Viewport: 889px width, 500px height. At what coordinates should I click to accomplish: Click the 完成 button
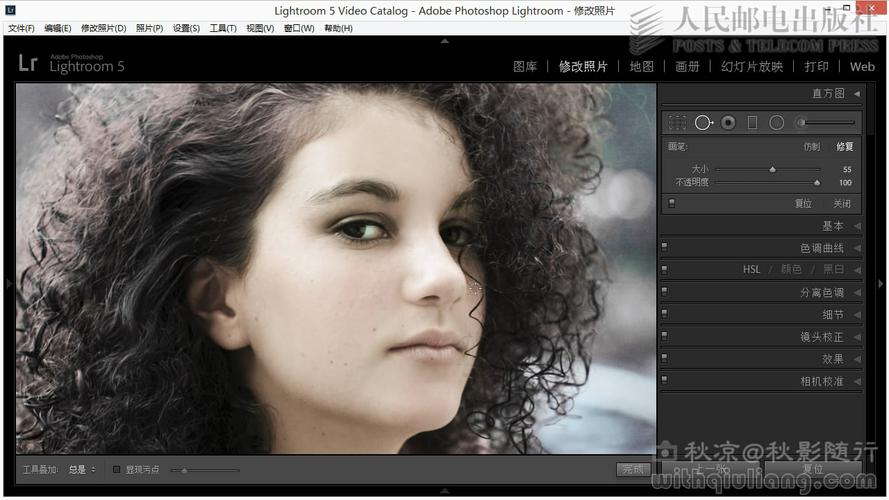[x=632, y=469]
